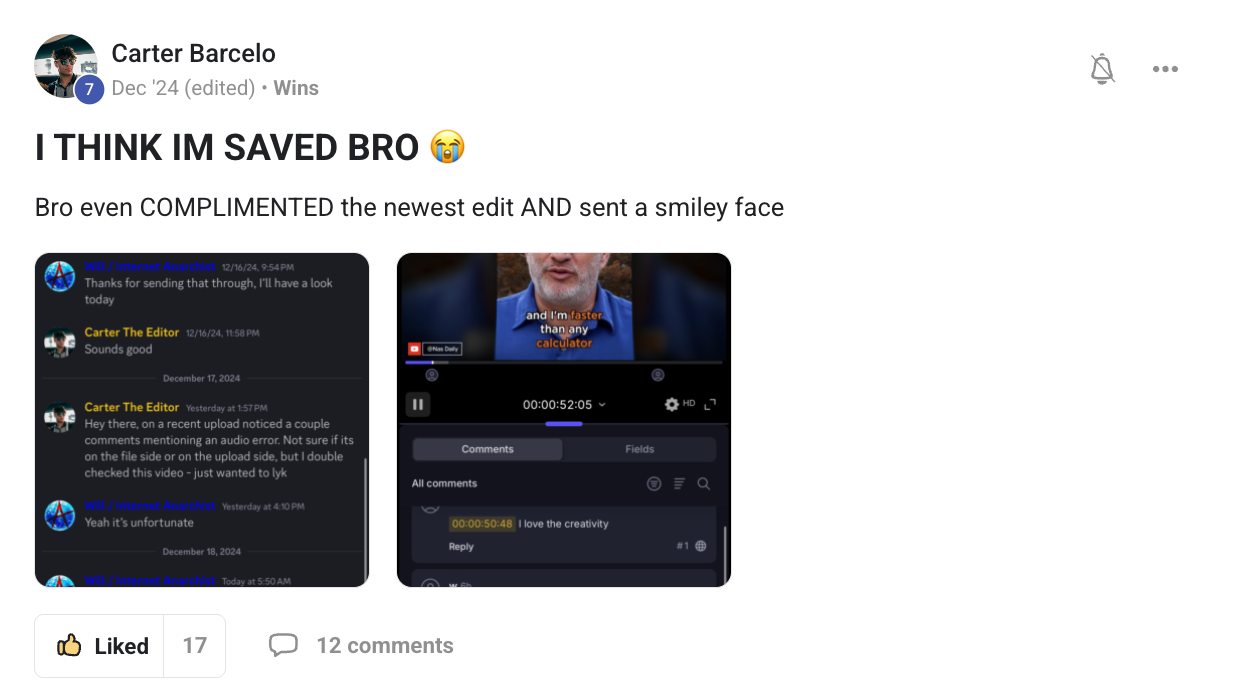Click the thumbs-up icon on the post
This screenshot has width=1236, height=692.
pyautogui.click(x=69, y=646)
